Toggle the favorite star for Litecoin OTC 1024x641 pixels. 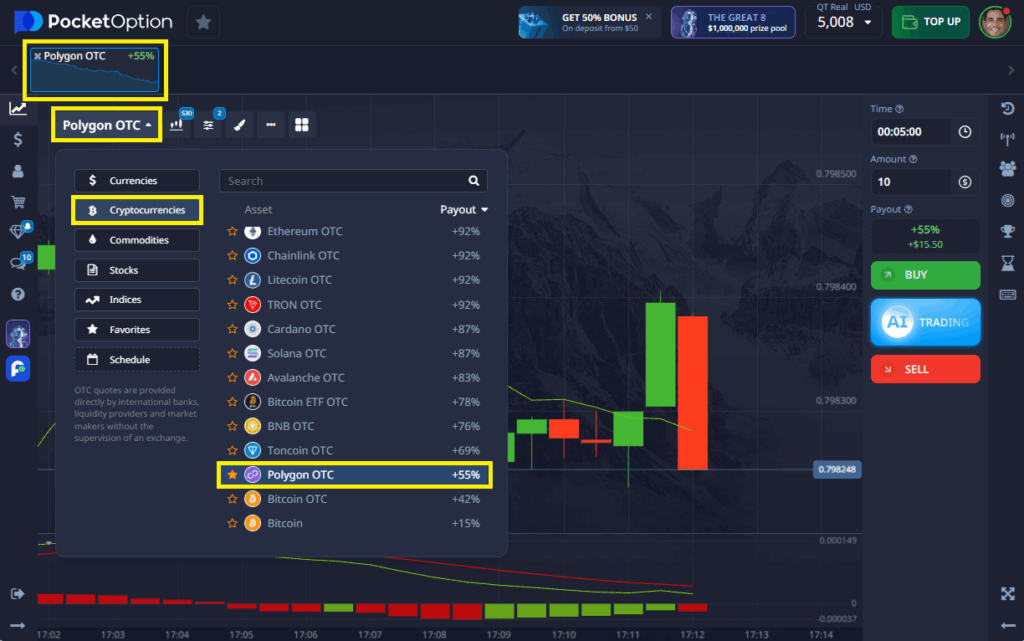click(x=230, y=280)
